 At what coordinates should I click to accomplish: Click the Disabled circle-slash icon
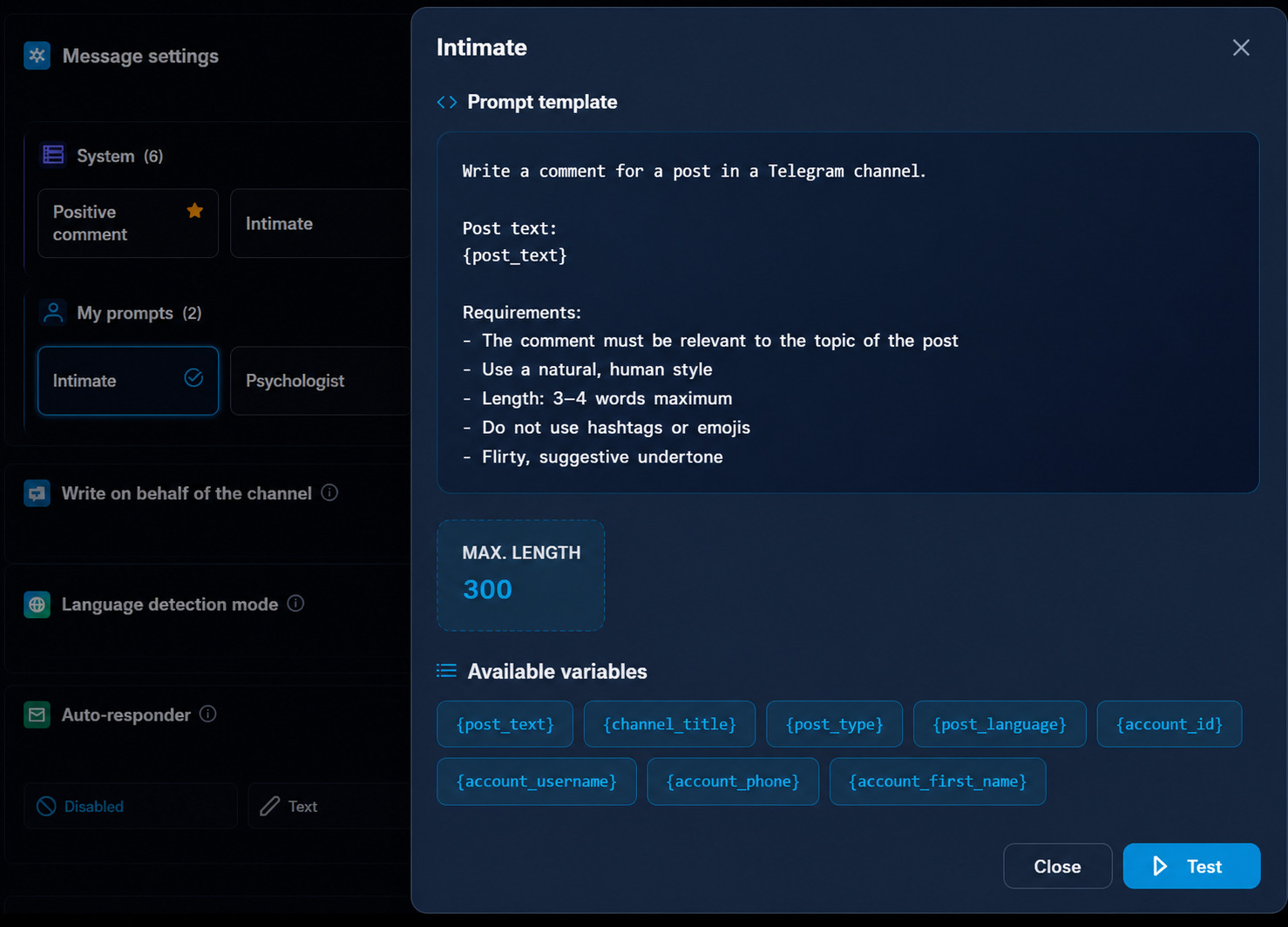click(46, 806)
